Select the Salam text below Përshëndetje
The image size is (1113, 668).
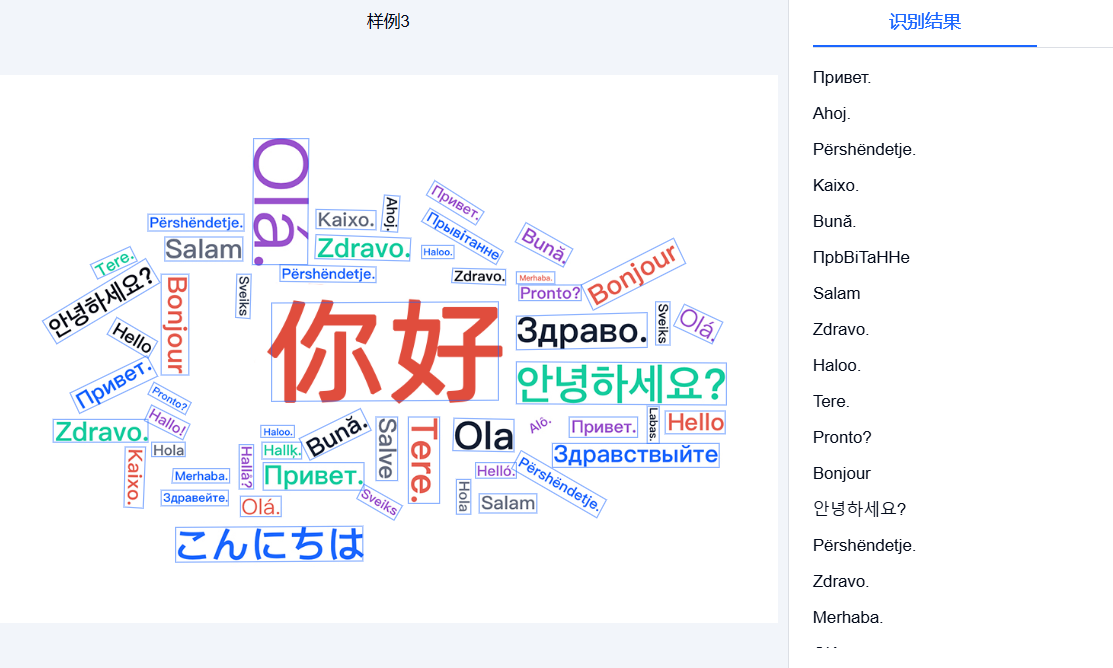[x=202, y=249]
